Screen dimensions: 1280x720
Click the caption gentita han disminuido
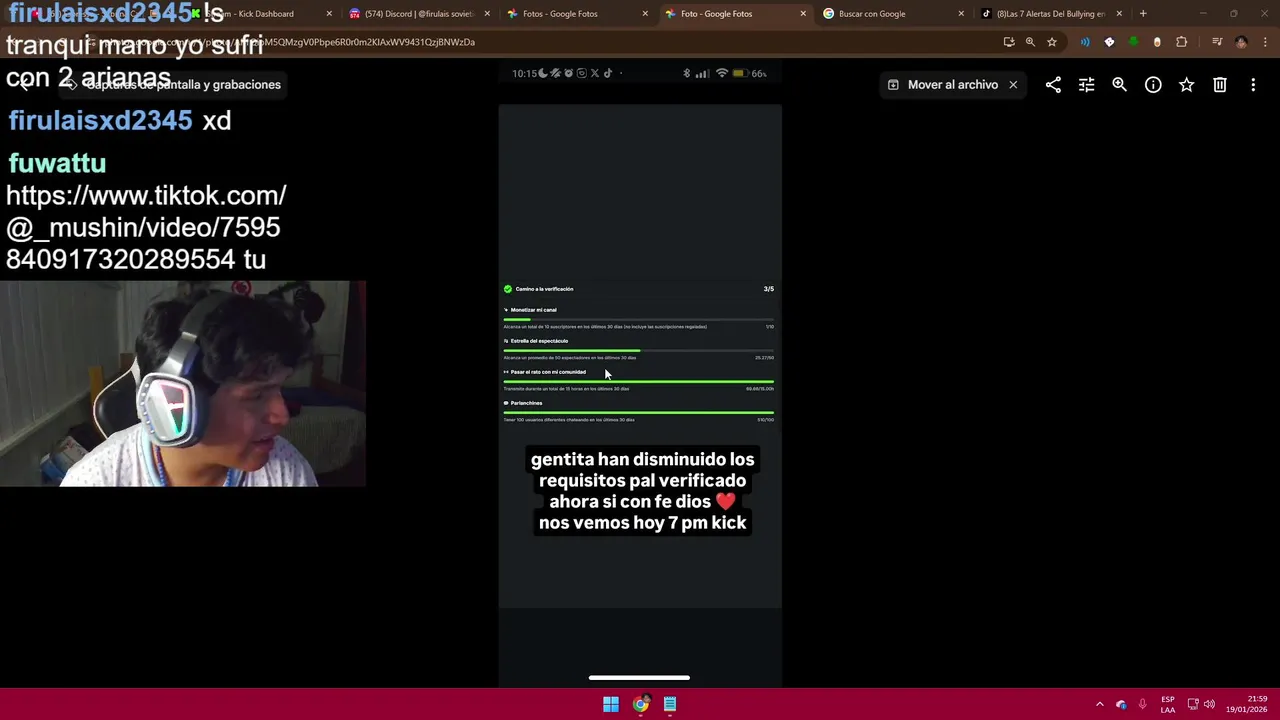642,491
